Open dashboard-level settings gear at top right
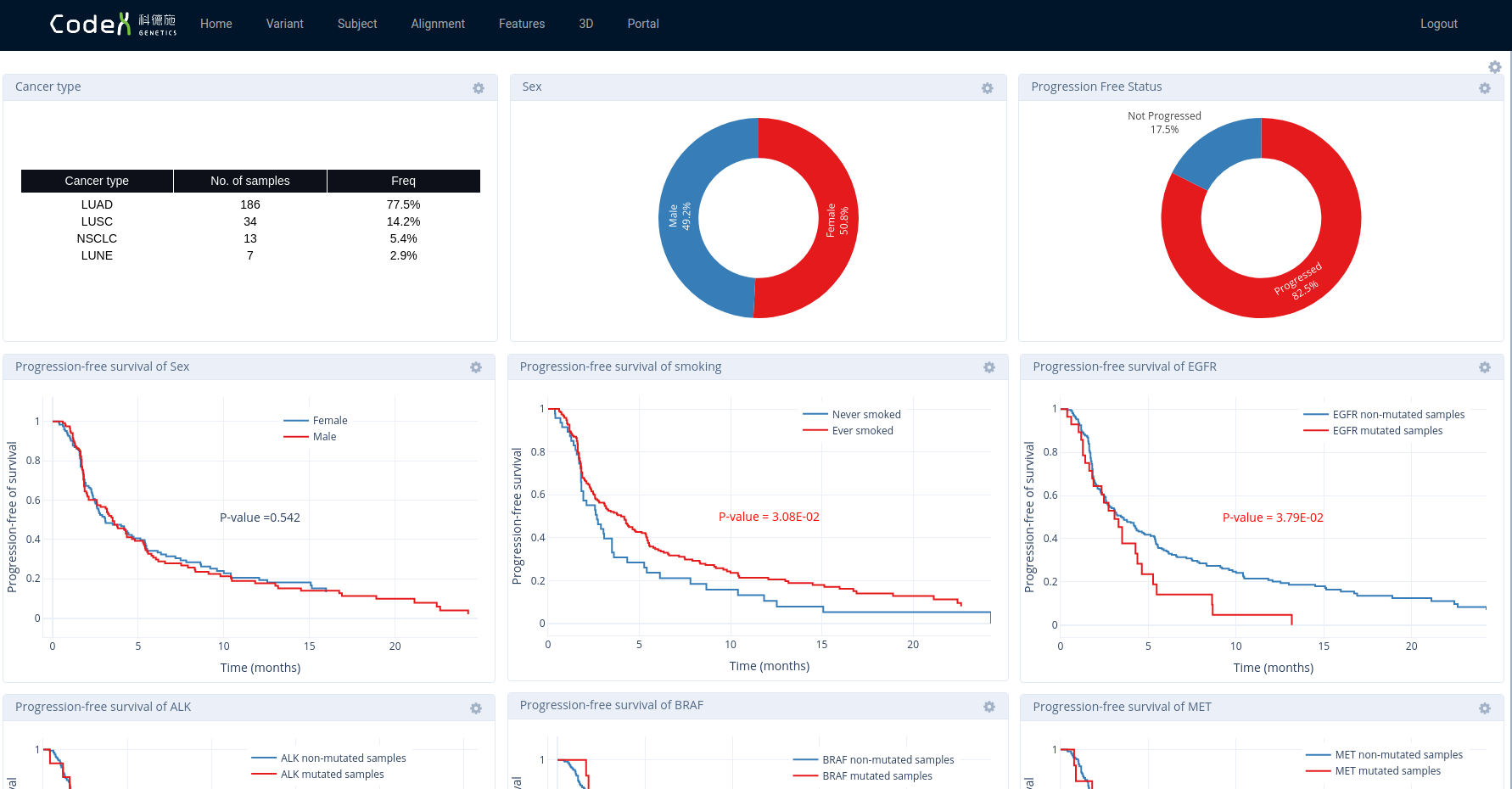1512x789 pixels. tap(1494, 67)
